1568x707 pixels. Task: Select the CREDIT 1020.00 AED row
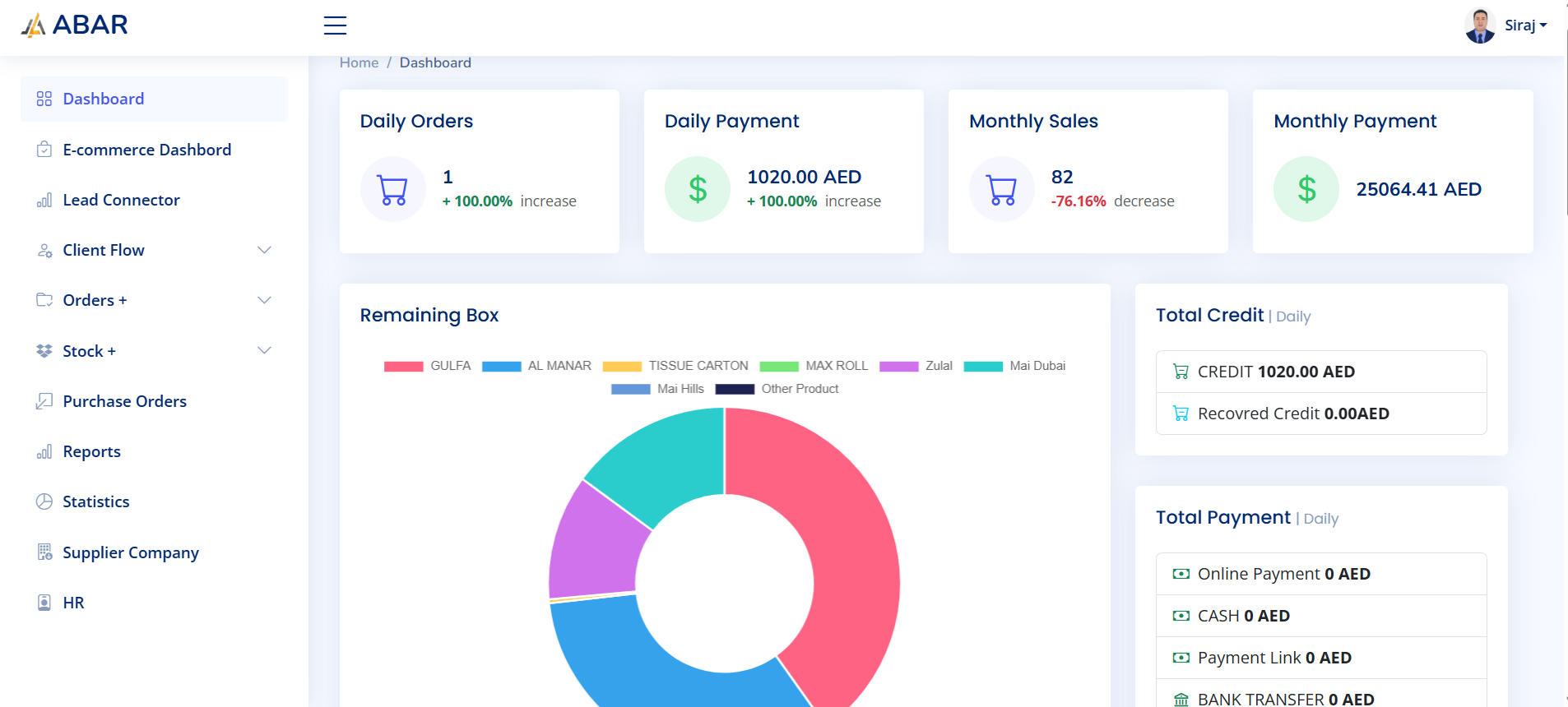click(x=1321, y=372)
